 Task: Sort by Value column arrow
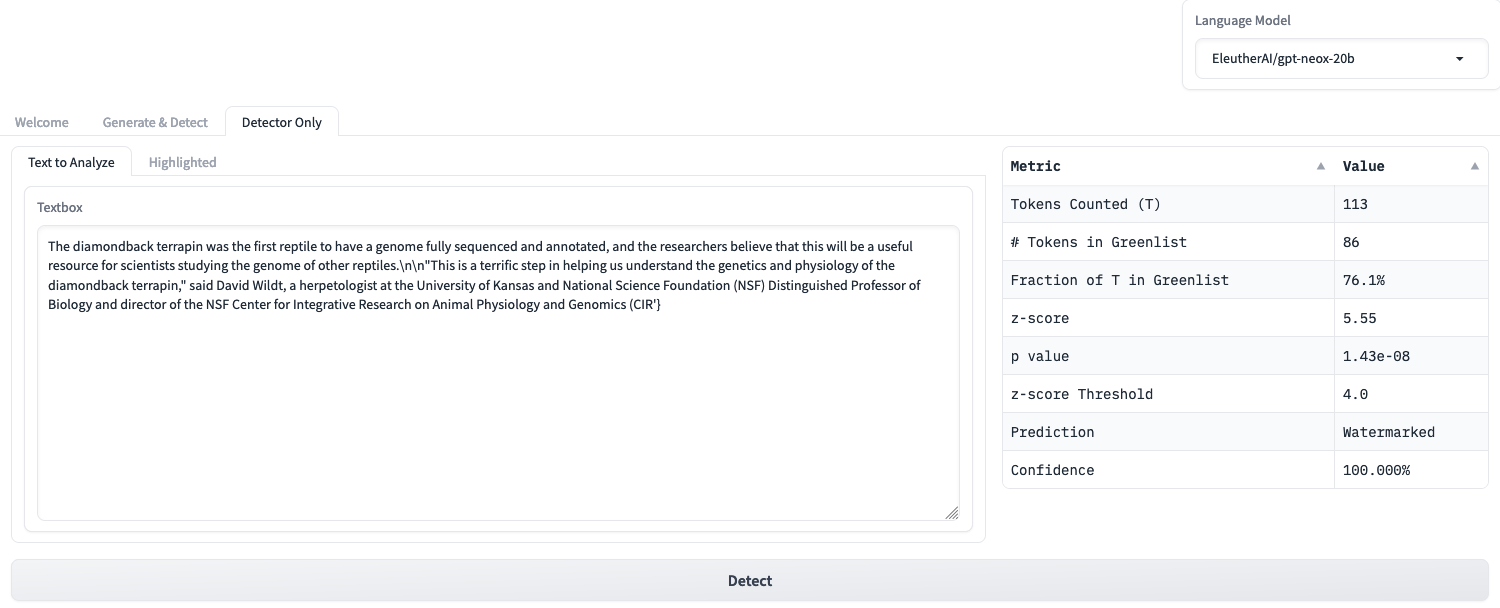click(1475, 166)
